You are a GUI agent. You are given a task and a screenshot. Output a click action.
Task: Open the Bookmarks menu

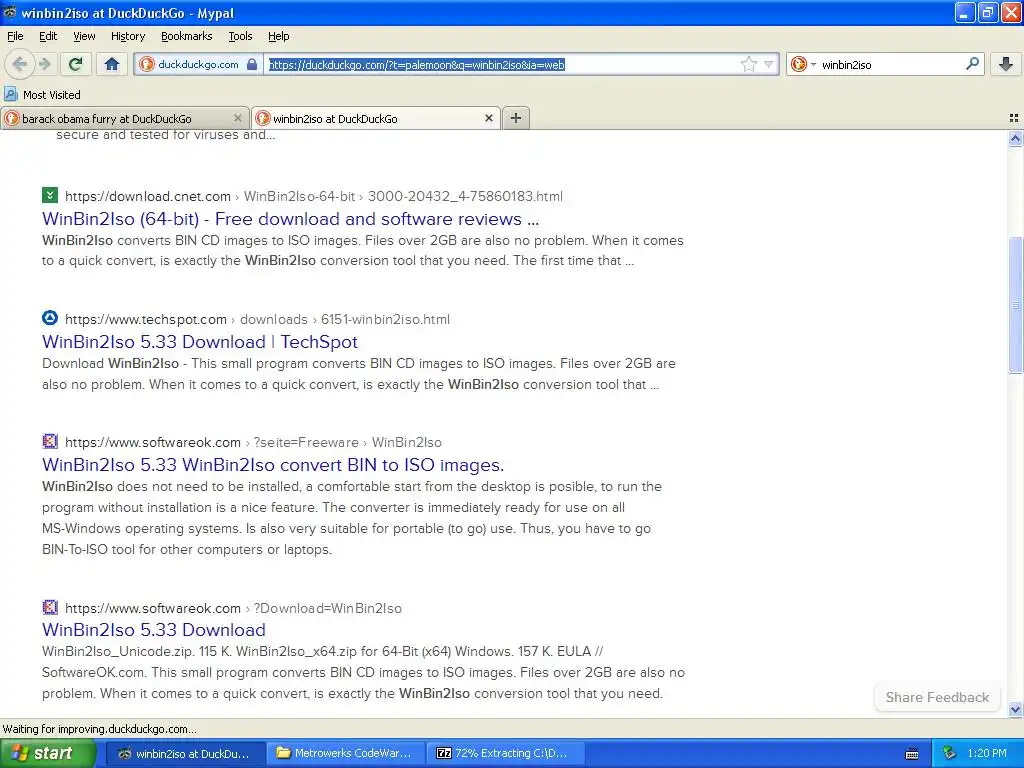click(186, 36)
